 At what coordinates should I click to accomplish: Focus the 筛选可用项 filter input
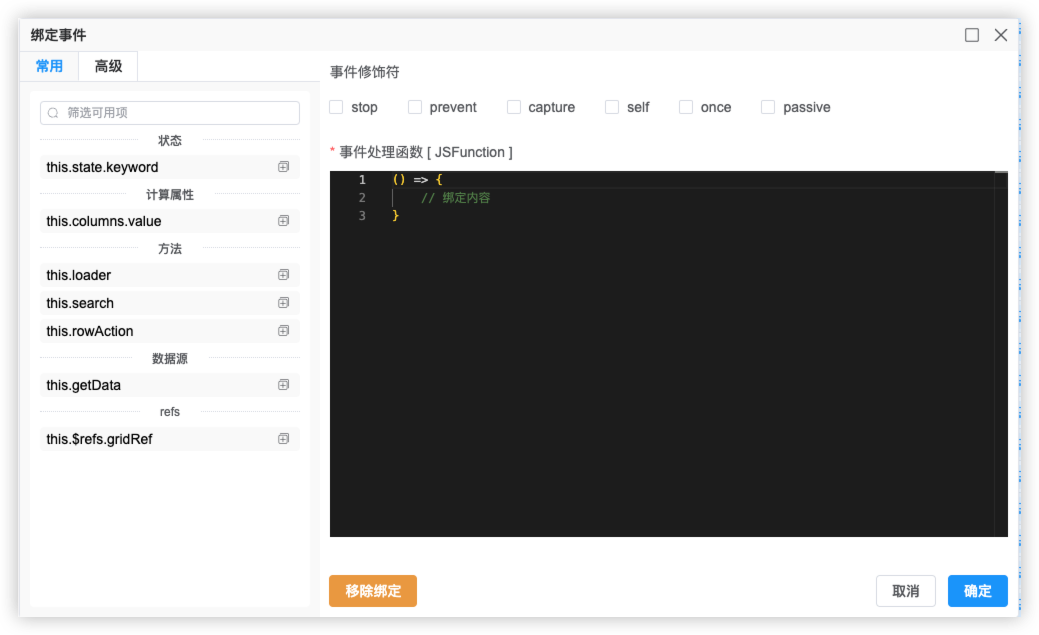(x=170, y=113)
